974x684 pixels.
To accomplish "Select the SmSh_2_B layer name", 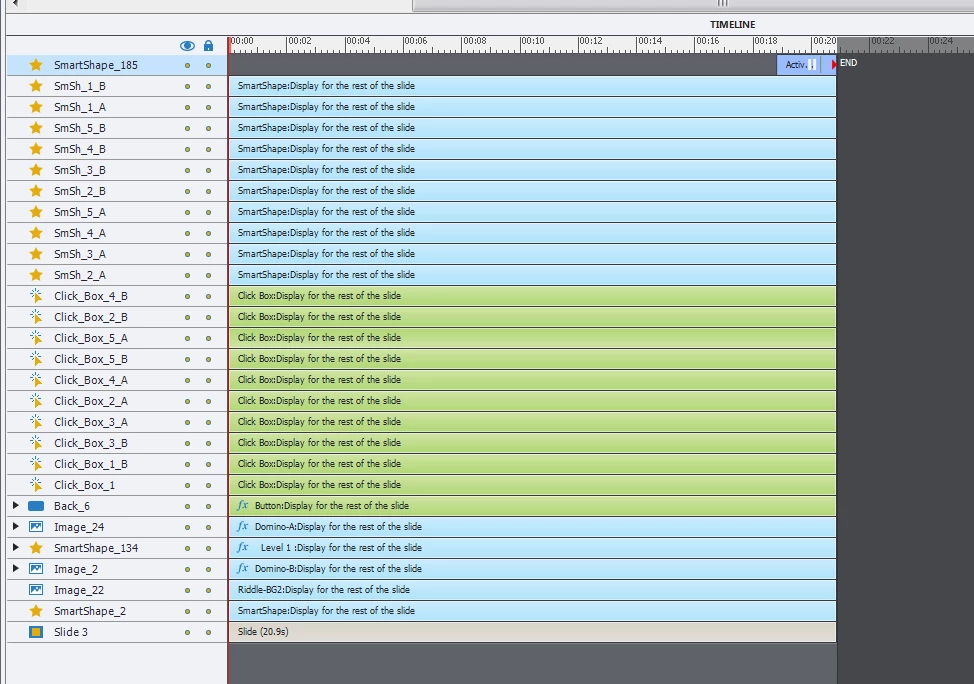I will [x=80, y=191].
